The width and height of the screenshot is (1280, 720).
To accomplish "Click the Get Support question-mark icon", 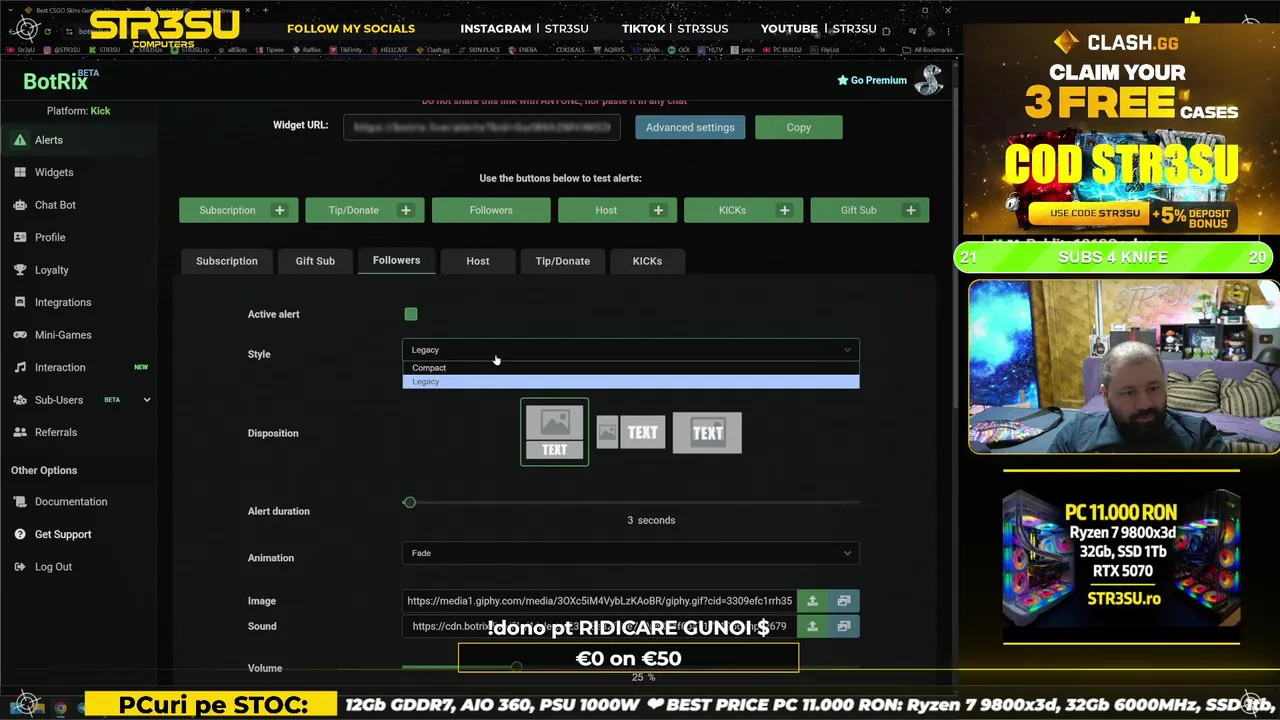I will click(20, 534).
